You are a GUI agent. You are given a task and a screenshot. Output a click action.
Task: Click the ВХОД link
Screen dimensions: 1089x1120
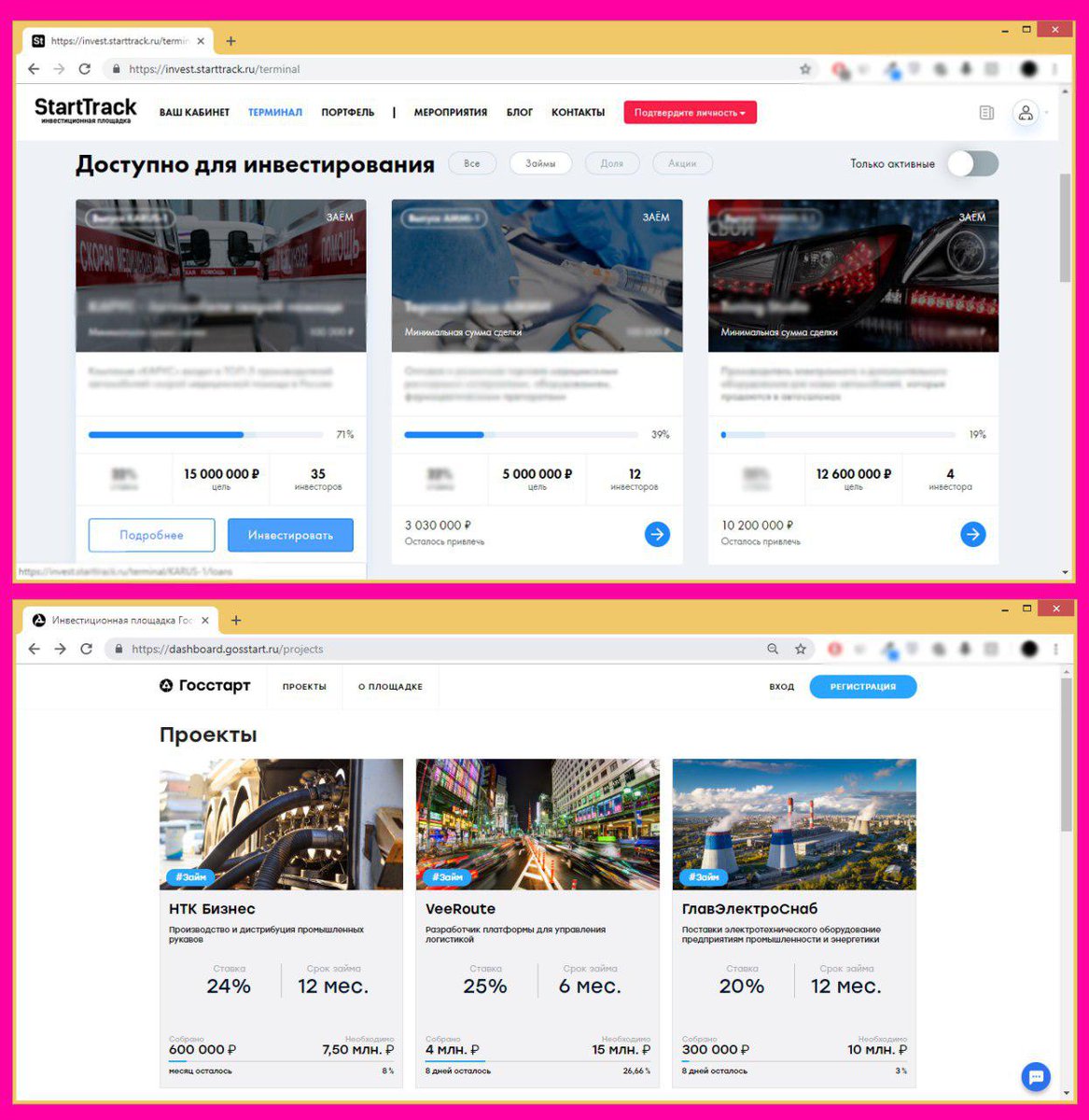pyautogui.click(x=782, y=687)
